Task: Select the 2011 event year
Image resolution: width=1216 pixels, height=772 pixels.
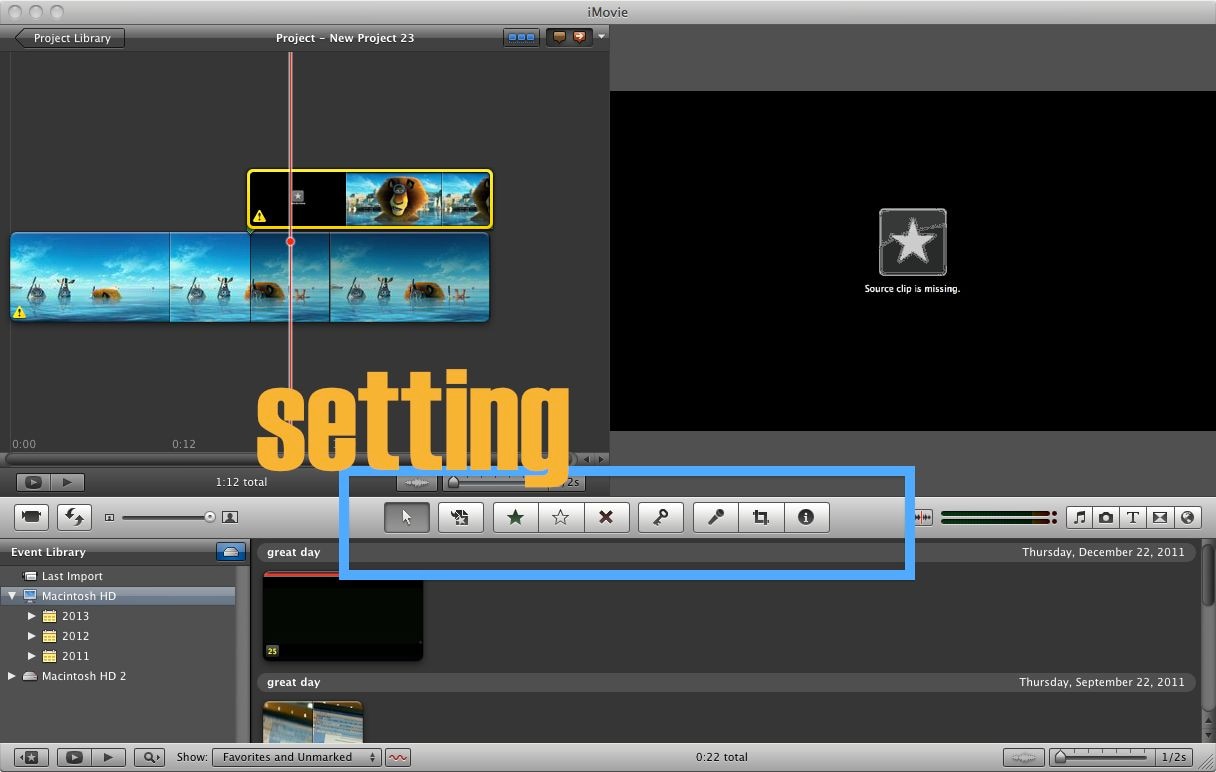Action: 75,656
